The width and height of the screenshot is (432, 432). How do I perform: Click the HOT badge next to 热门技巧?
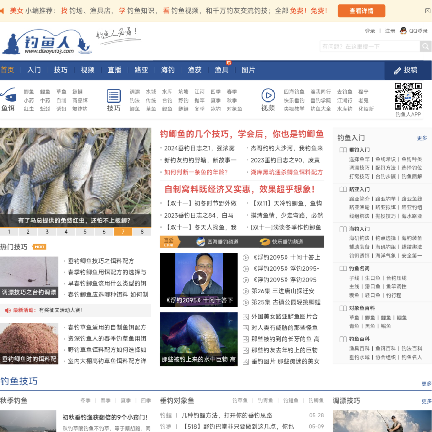[x=39, y=247]
